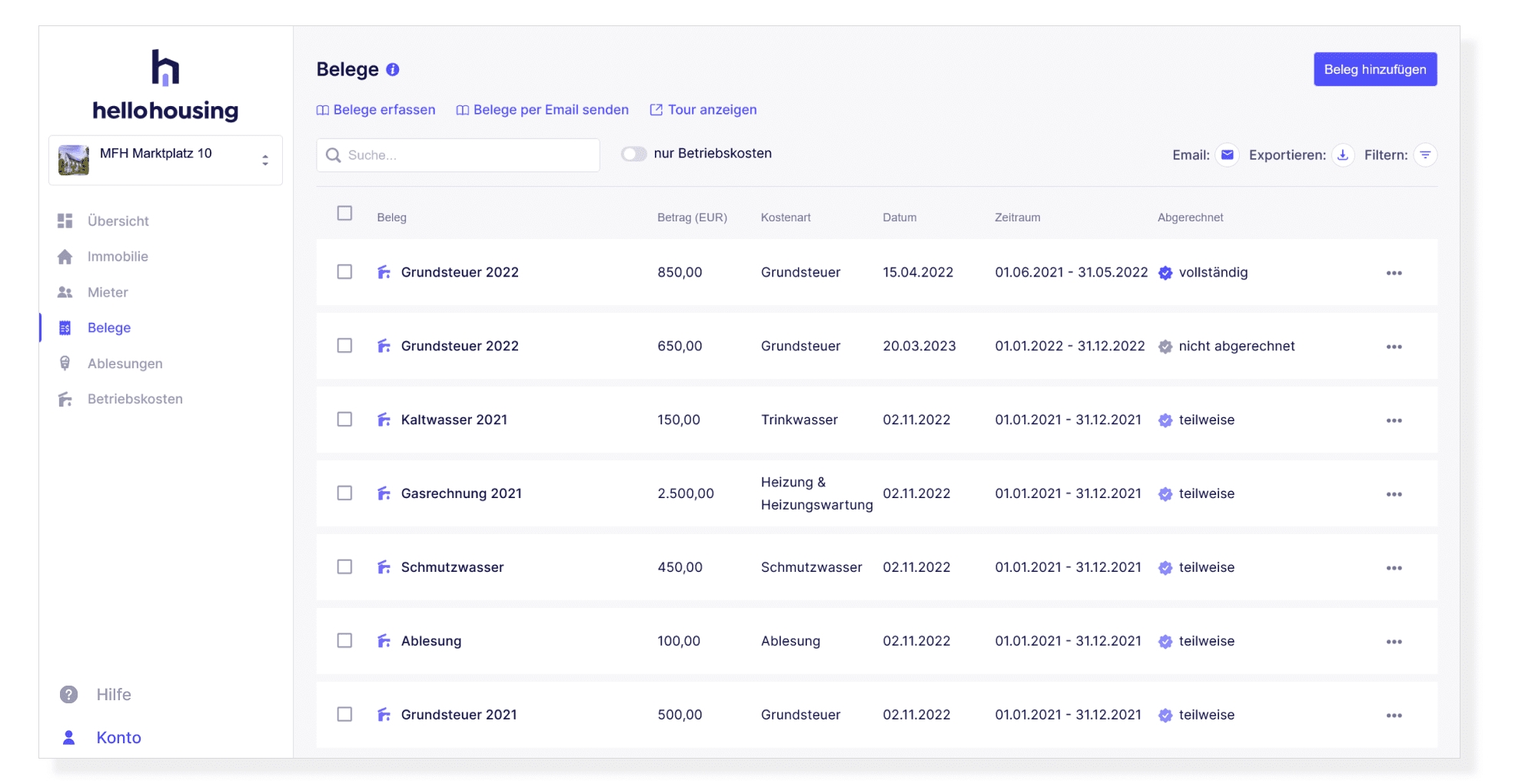Open the Filtern filter icon
Image resolution: width=1522 pixels, height=784 pixels.
point(1425,155)
